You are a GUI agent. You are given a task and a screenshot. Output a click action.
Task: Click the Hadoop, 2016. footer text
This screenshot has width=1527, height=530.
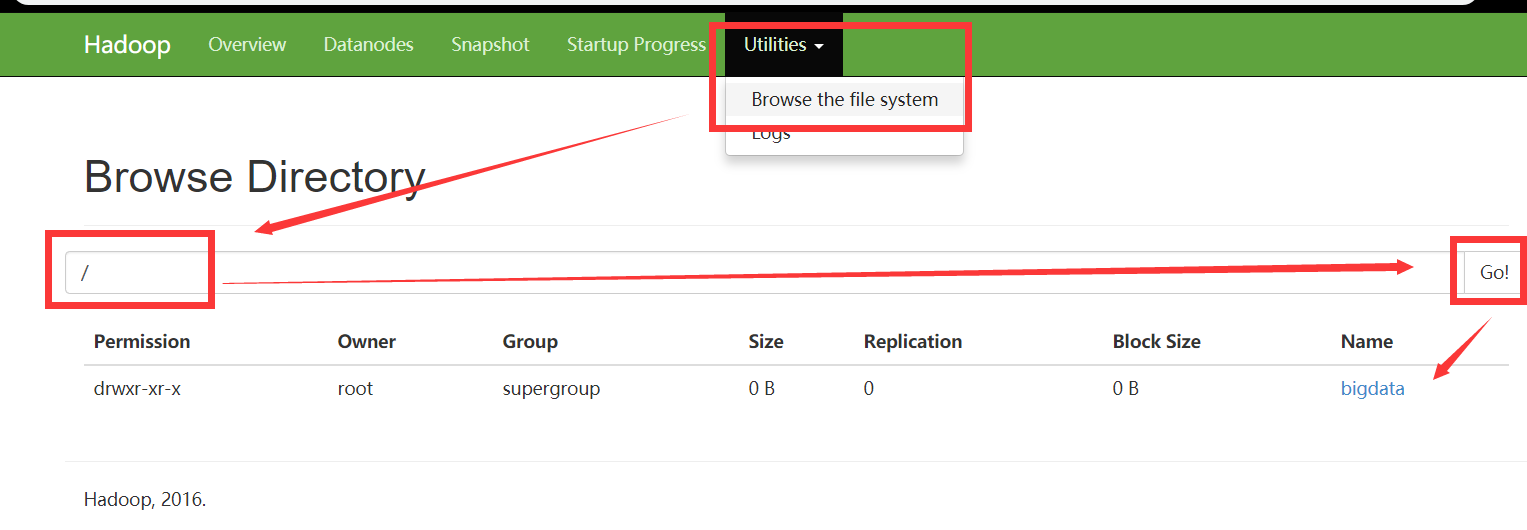point(145,500)
